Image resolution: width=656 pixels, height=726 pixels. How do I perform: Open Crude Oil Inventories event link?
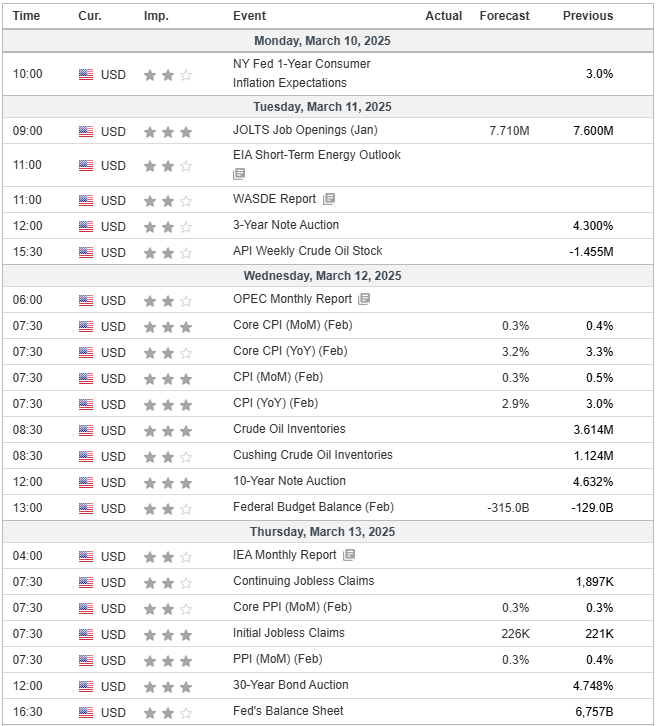[x=289, y=429]
